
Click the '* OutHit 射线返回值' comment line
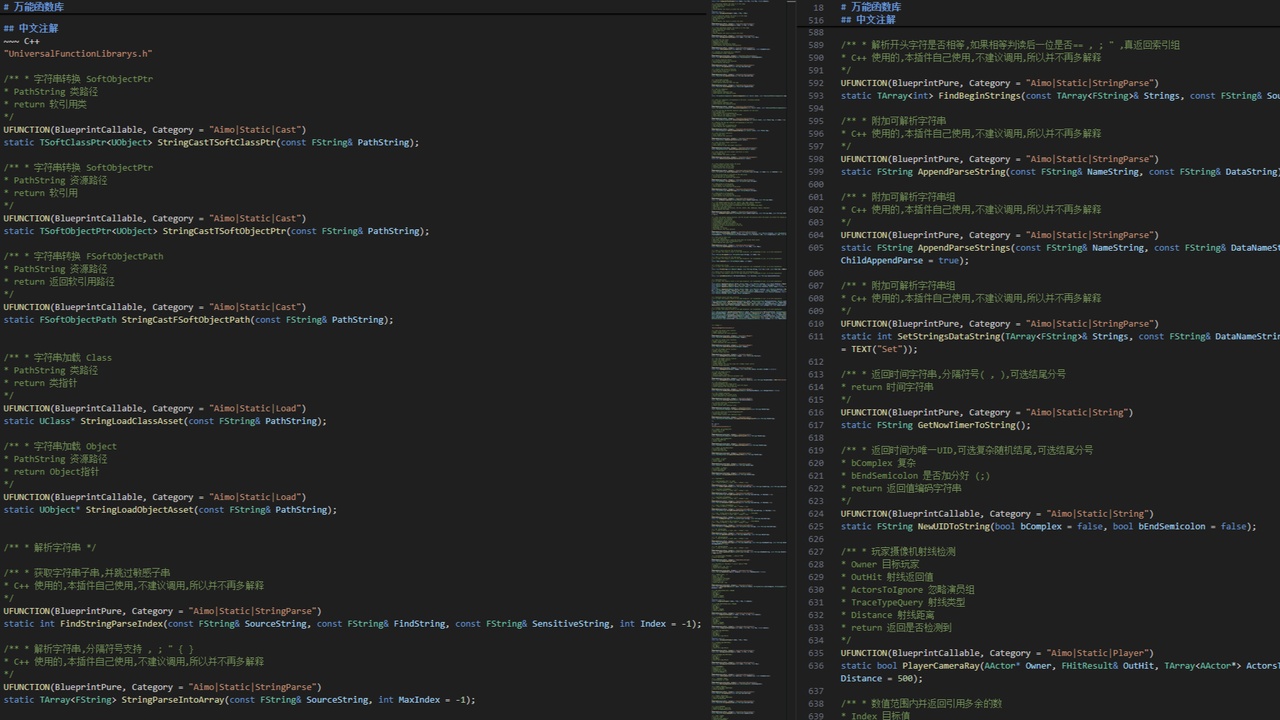(887, 578)
